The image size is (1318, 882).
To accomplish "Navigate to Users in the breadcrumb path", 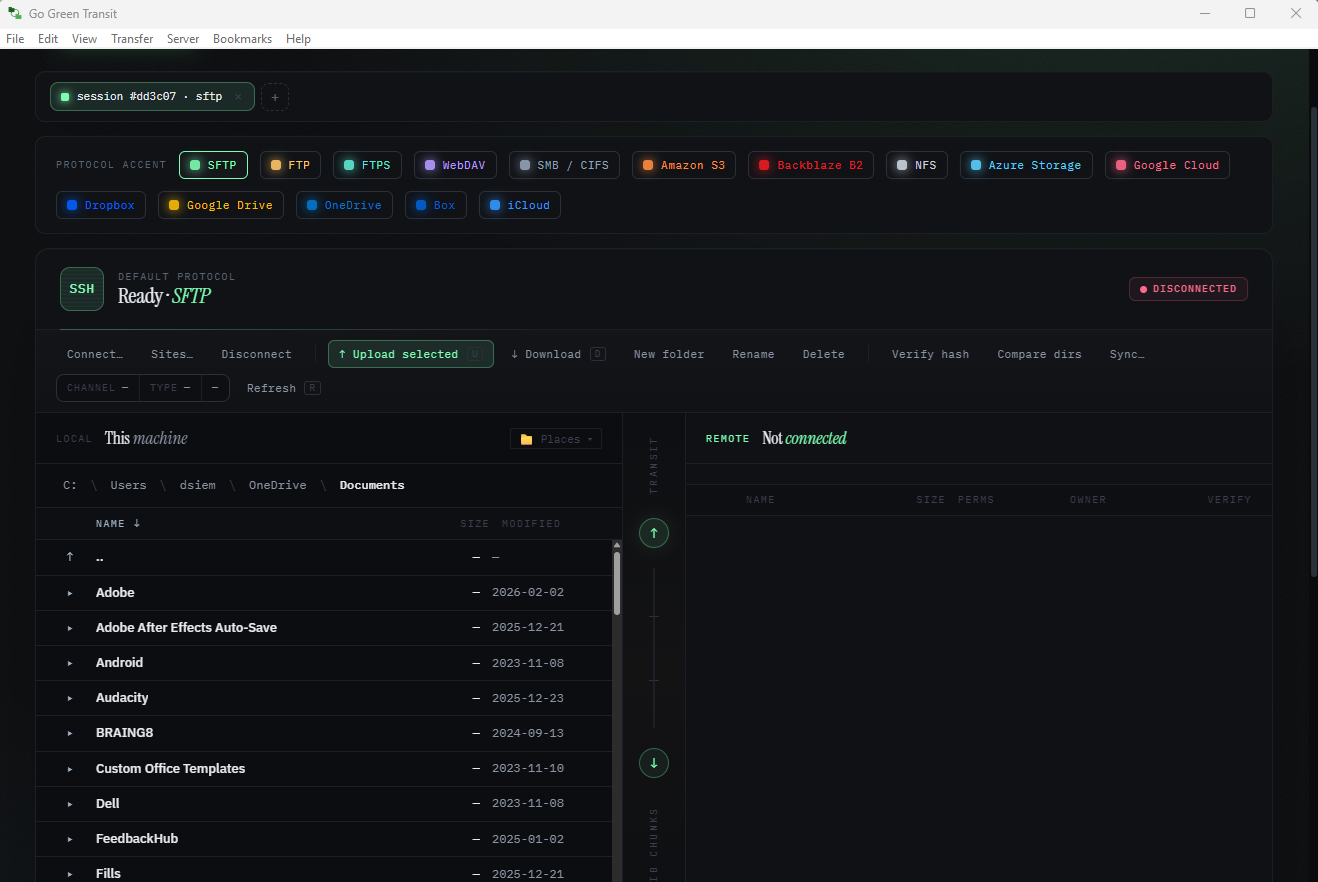I will pos(128,485).
